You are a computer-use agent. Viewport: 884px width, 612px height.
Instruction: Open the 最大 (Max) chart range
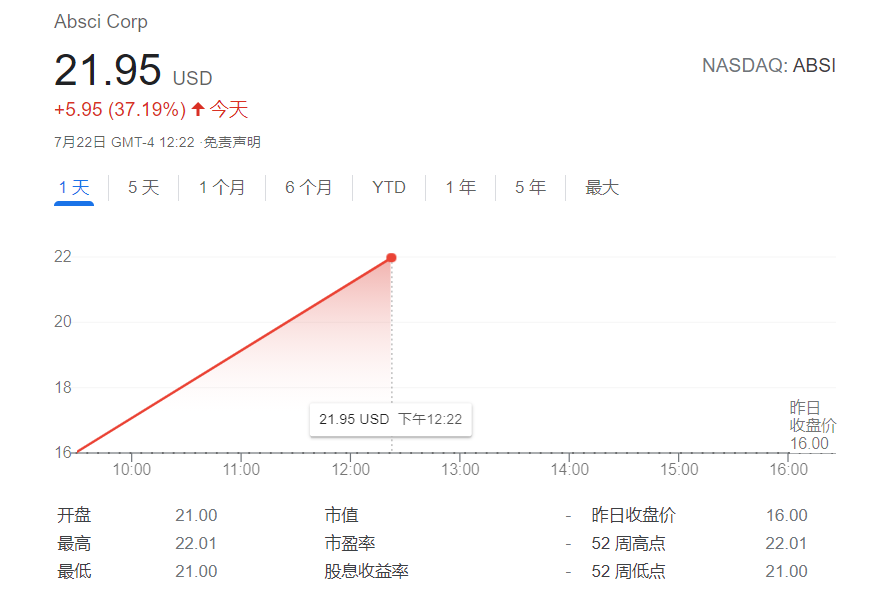600,187
